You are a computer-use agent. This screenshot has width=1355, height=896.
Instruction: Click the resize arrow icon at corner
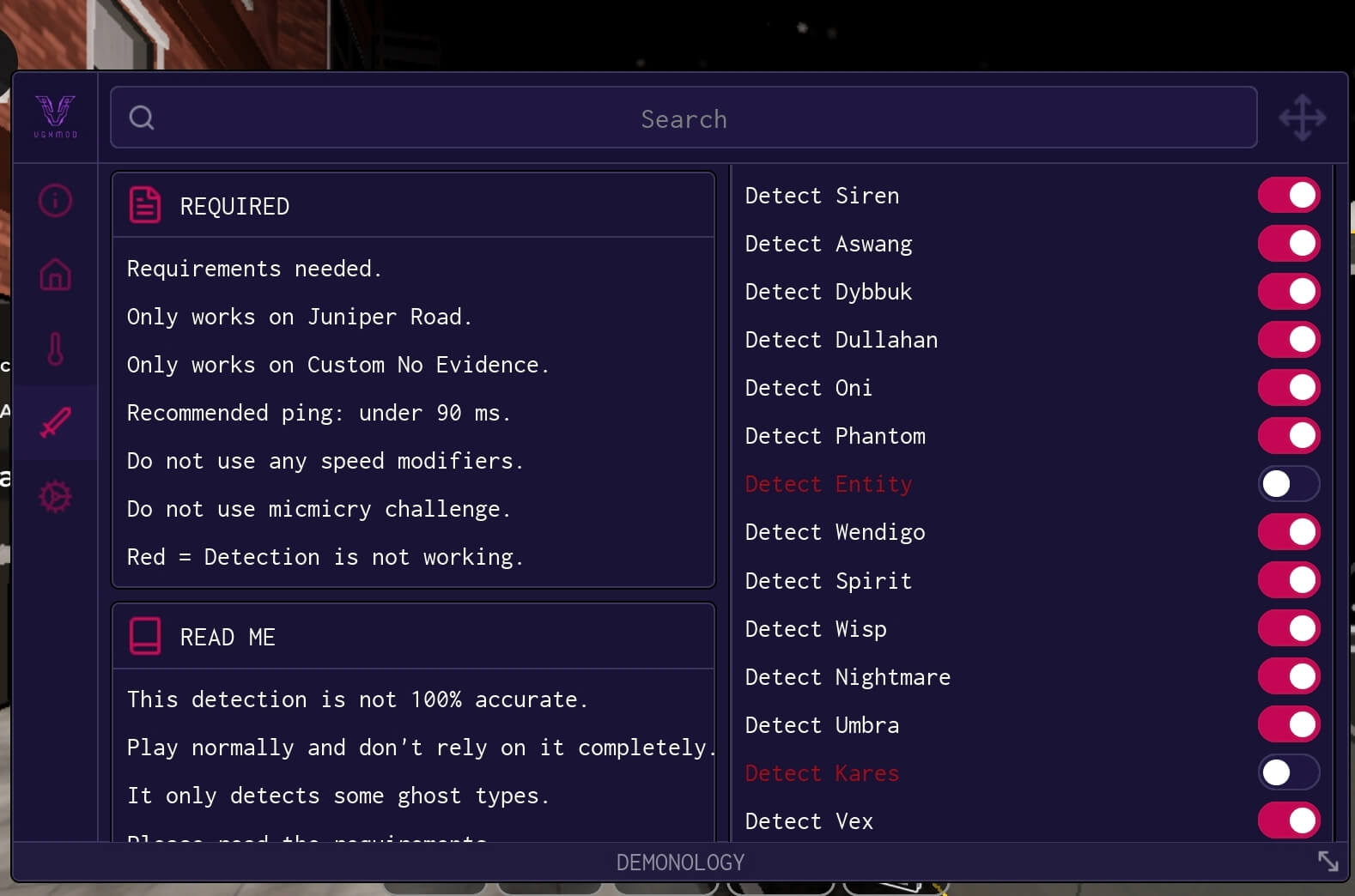pyautogui.click(x=1328, y=861)
